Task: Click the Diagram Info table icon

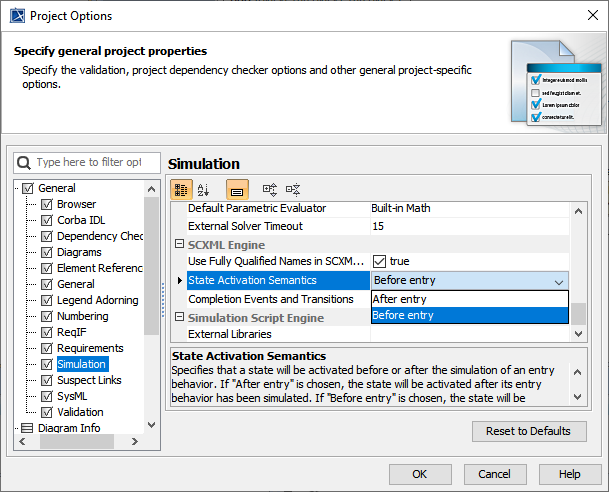Action: [28, 428]
